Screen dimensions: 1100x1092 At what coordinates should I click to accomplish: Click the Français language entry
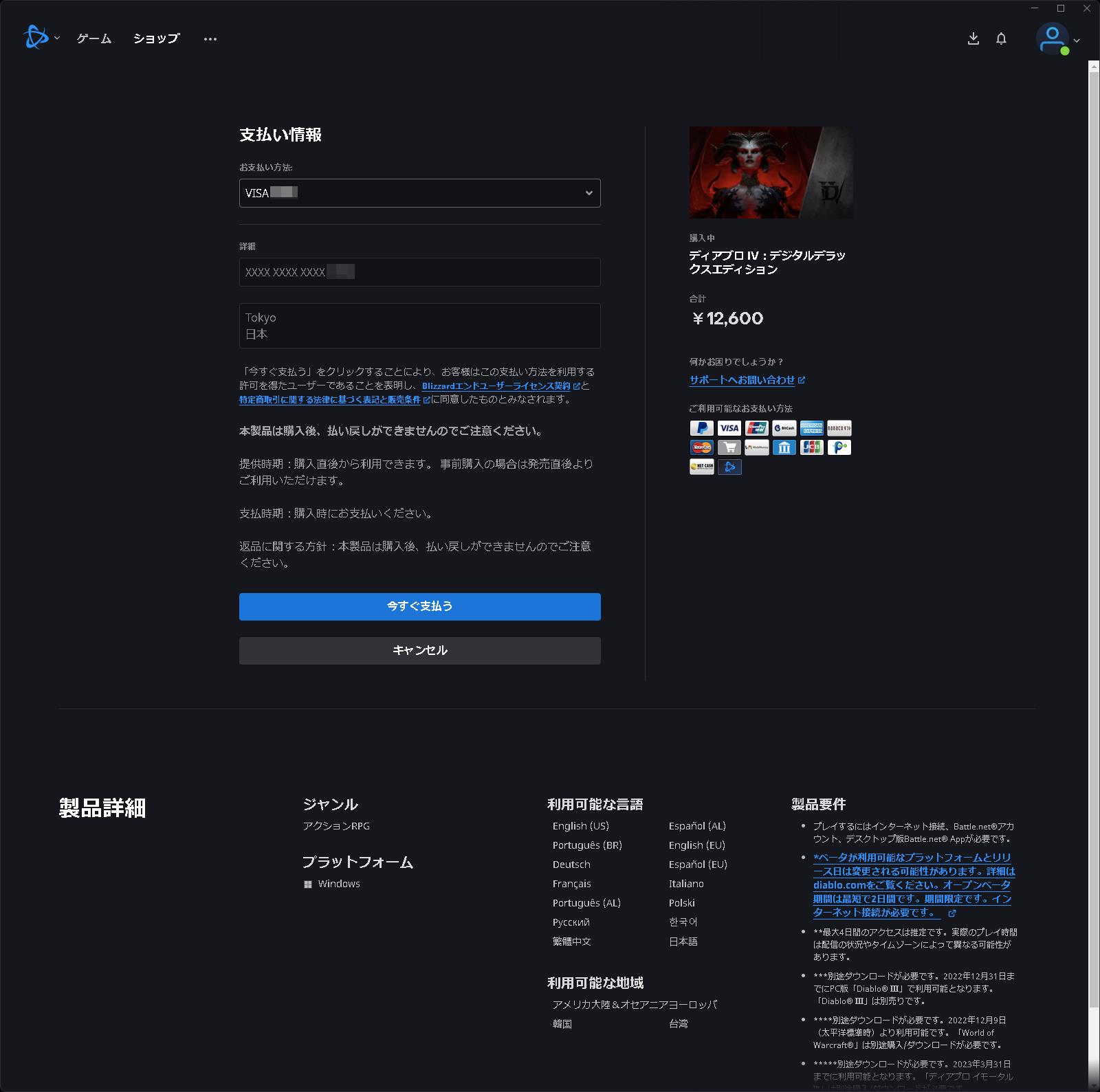(x=572, y=884)
